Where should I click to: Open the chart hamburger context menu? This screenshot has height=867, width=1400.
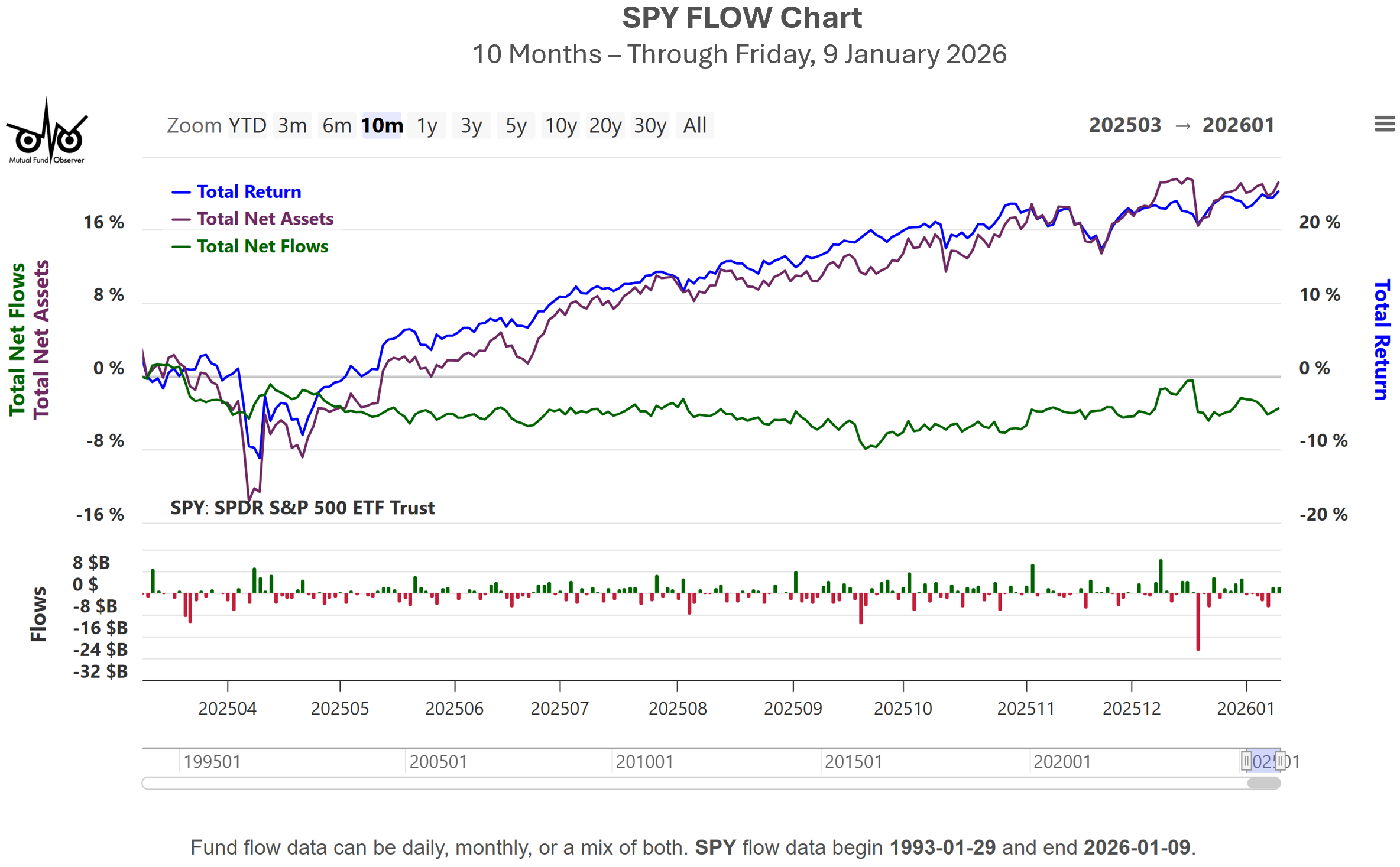(x=1384, y=124)
